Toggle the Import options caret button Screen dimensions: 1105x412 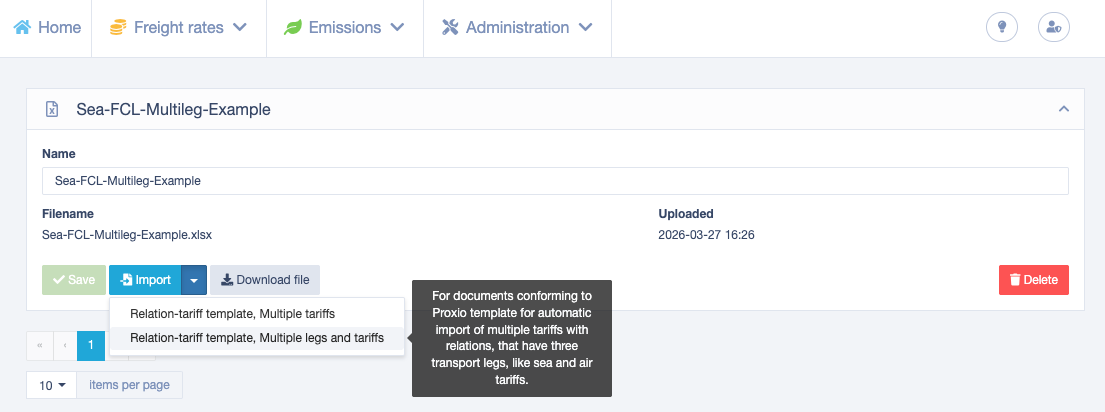(194, 280)
